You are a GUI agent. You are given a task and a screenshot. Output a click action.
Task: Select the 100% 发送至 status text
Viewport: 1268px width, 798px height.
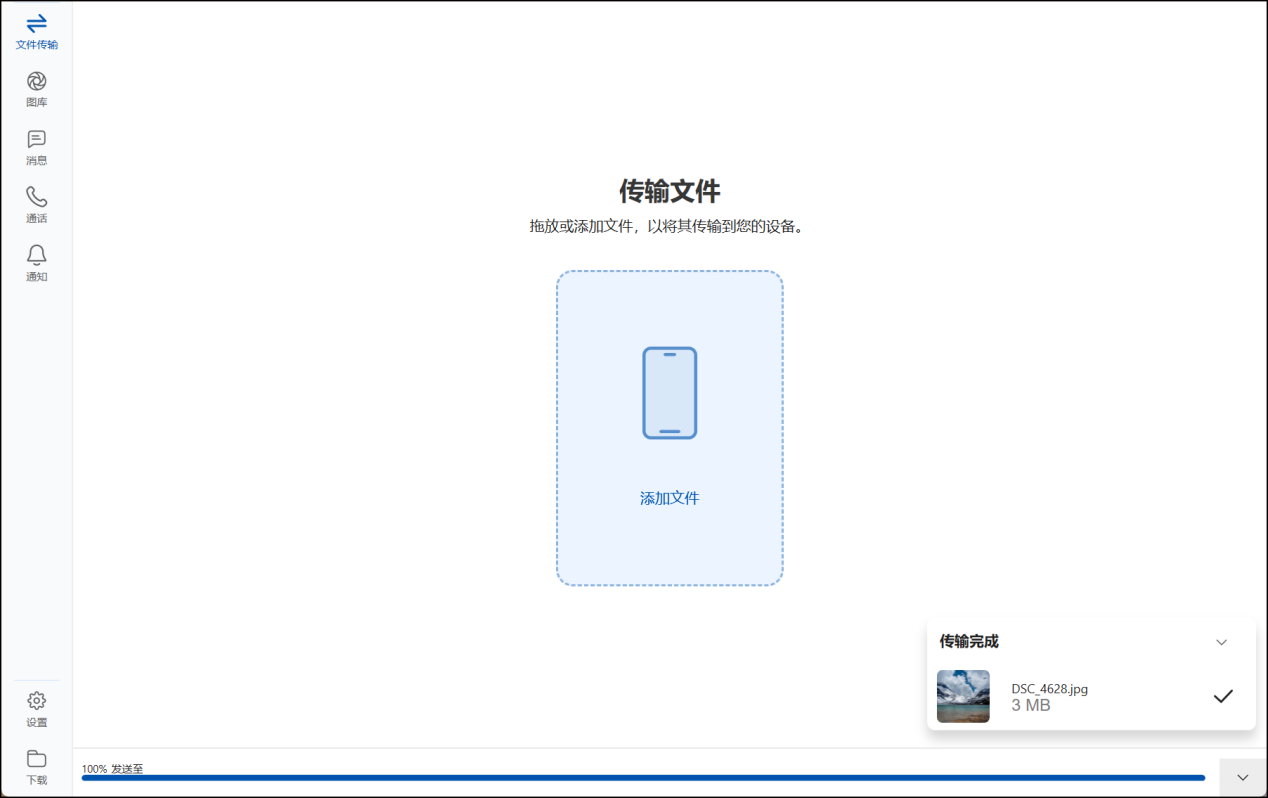pos(113,769)
